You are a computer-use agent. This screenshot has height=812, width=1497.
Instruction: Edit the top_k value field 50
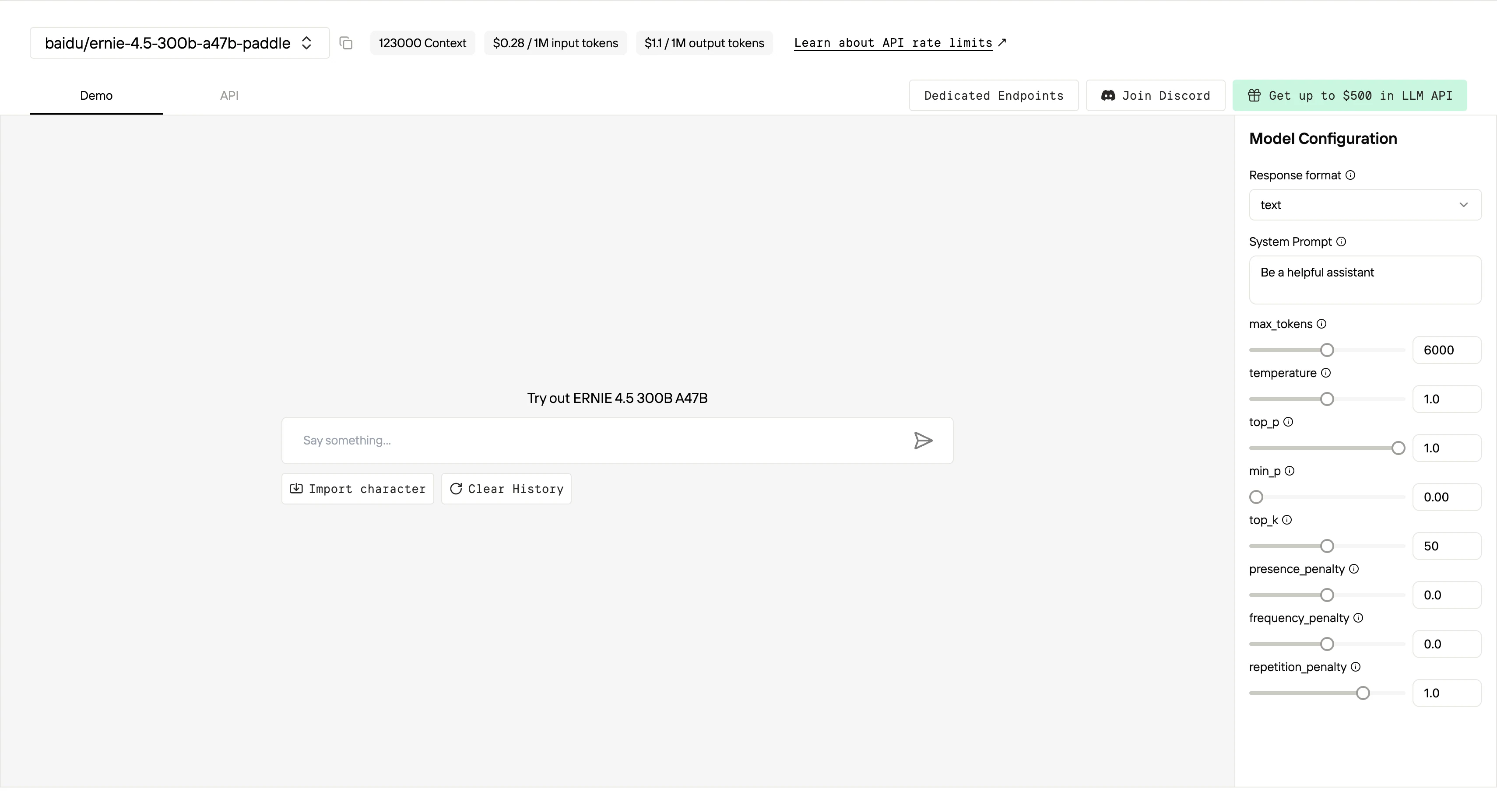1447,546
